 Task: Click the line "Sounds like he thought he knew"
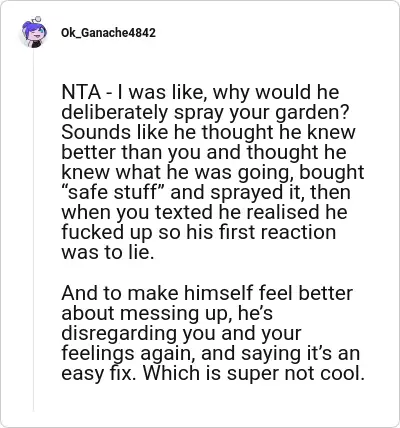click(208, 132)
